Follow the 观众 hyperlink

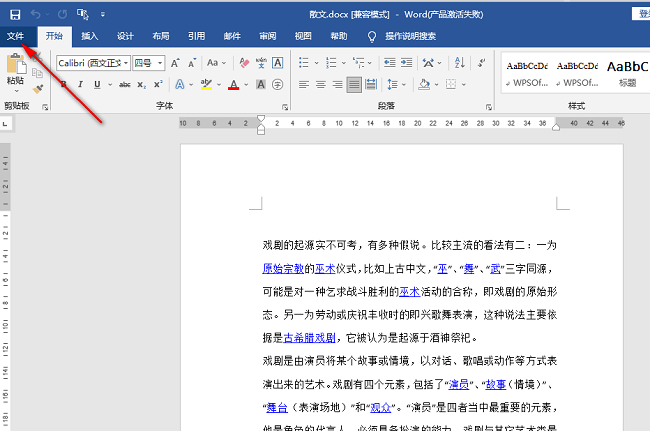point(381,407)
